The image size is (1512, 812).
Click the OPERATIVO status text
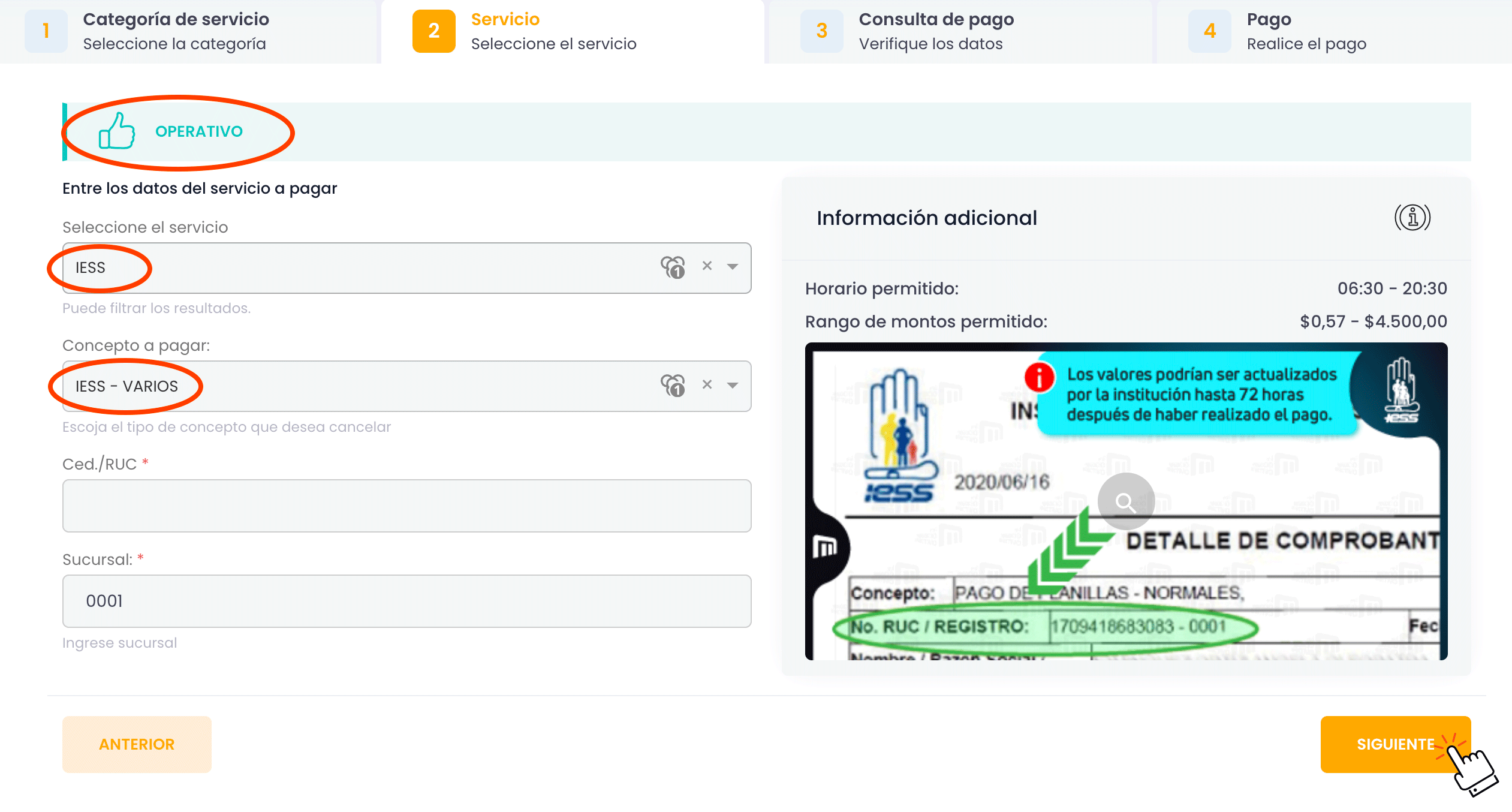point(199,131)
